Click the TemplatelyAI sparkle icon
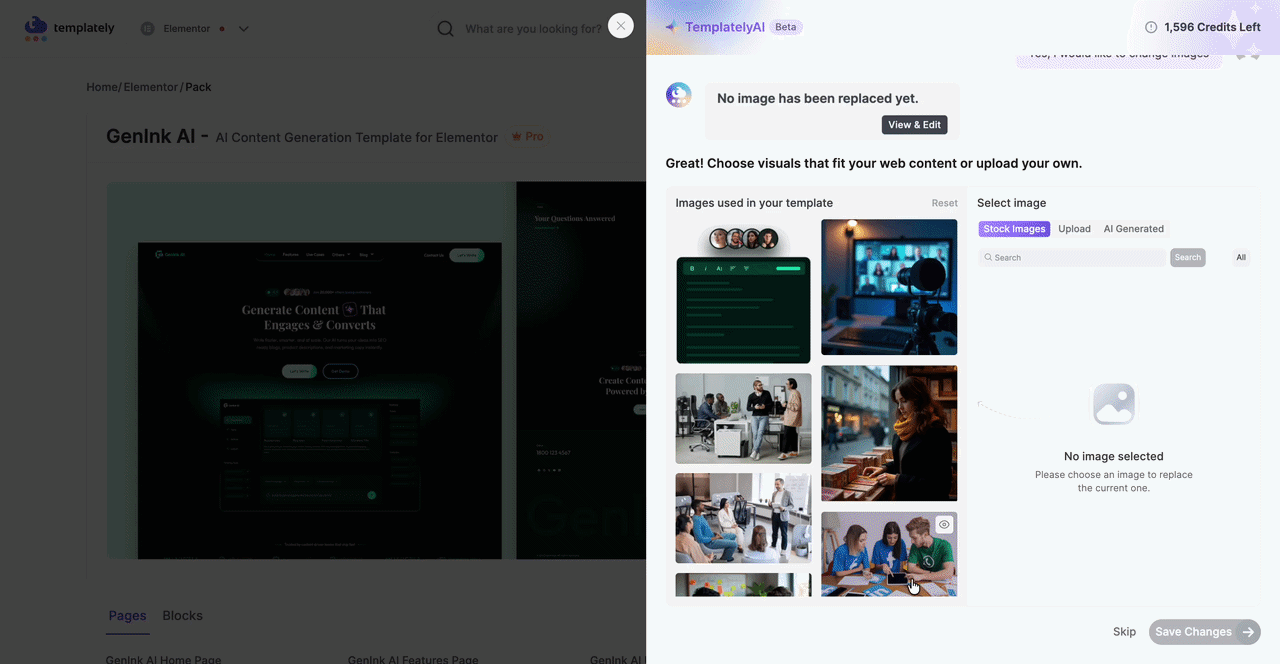 (671, 27)
